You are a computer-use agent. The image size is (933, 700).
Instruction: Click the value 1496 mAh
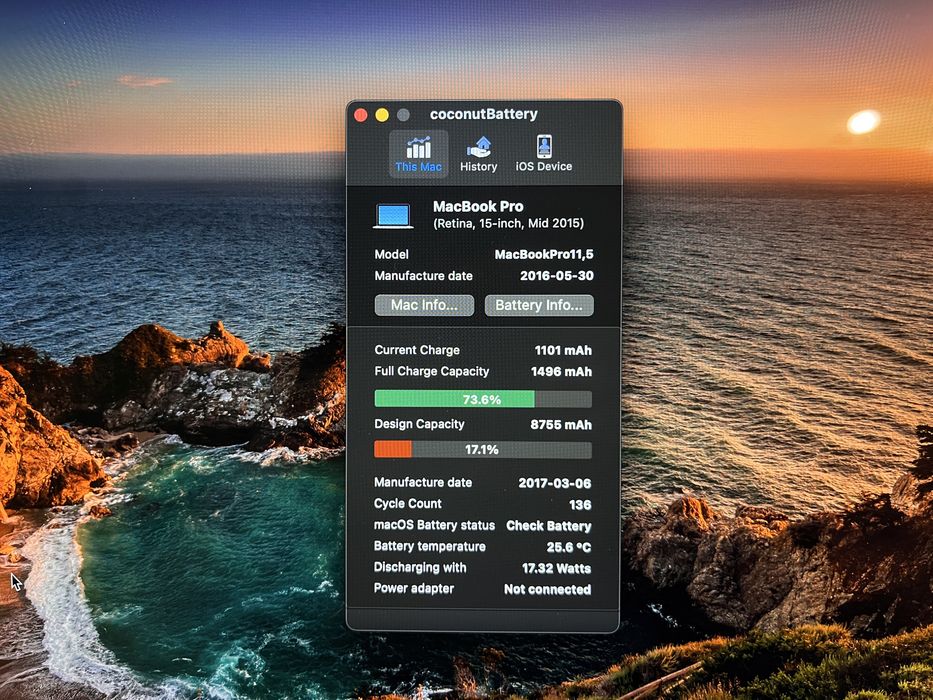coord(561,372)
